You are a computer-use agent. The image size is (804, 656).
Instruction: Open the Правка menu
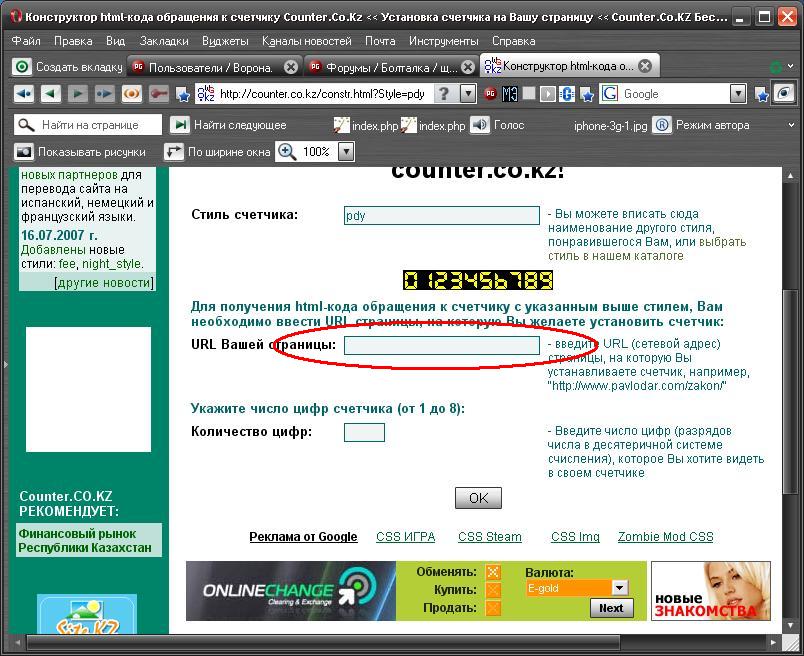[73, 41]
